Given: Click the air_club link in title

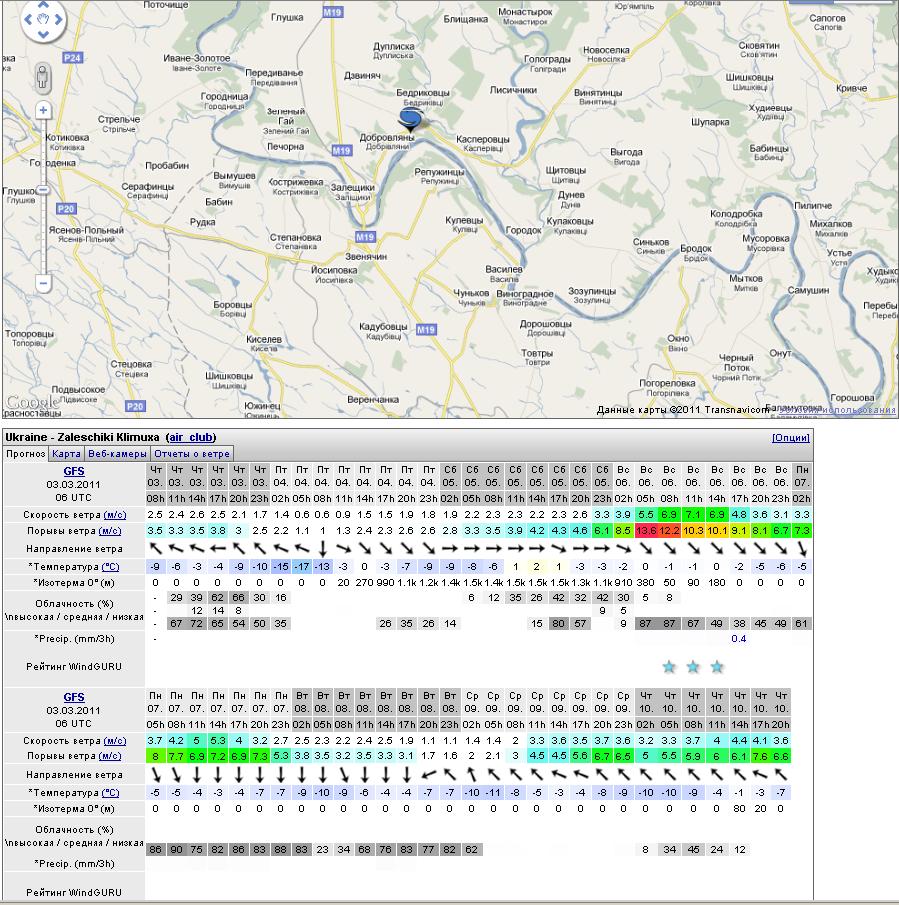Looking at the screenshot, I should tap(190, 437).
